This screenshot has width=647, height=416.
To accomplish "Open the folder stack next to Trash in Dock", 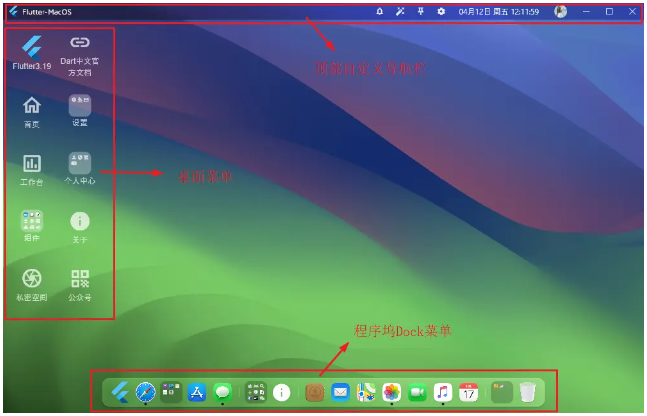I will [502, 392].
